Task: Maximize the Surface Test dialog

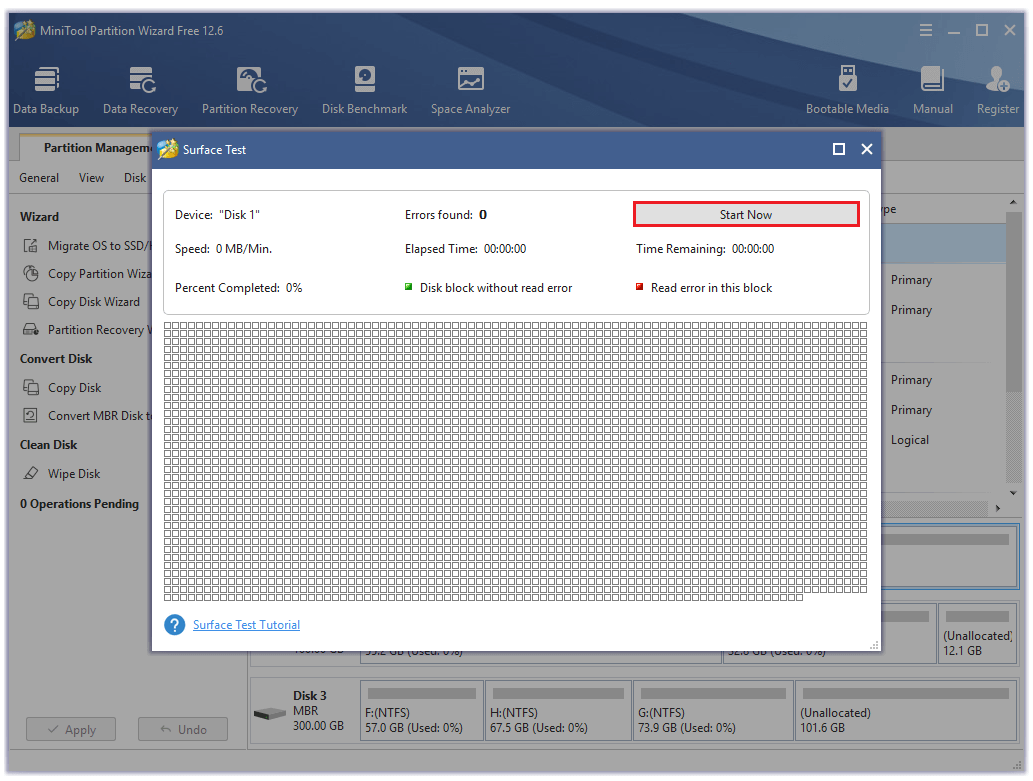Action: coord(839,150)
